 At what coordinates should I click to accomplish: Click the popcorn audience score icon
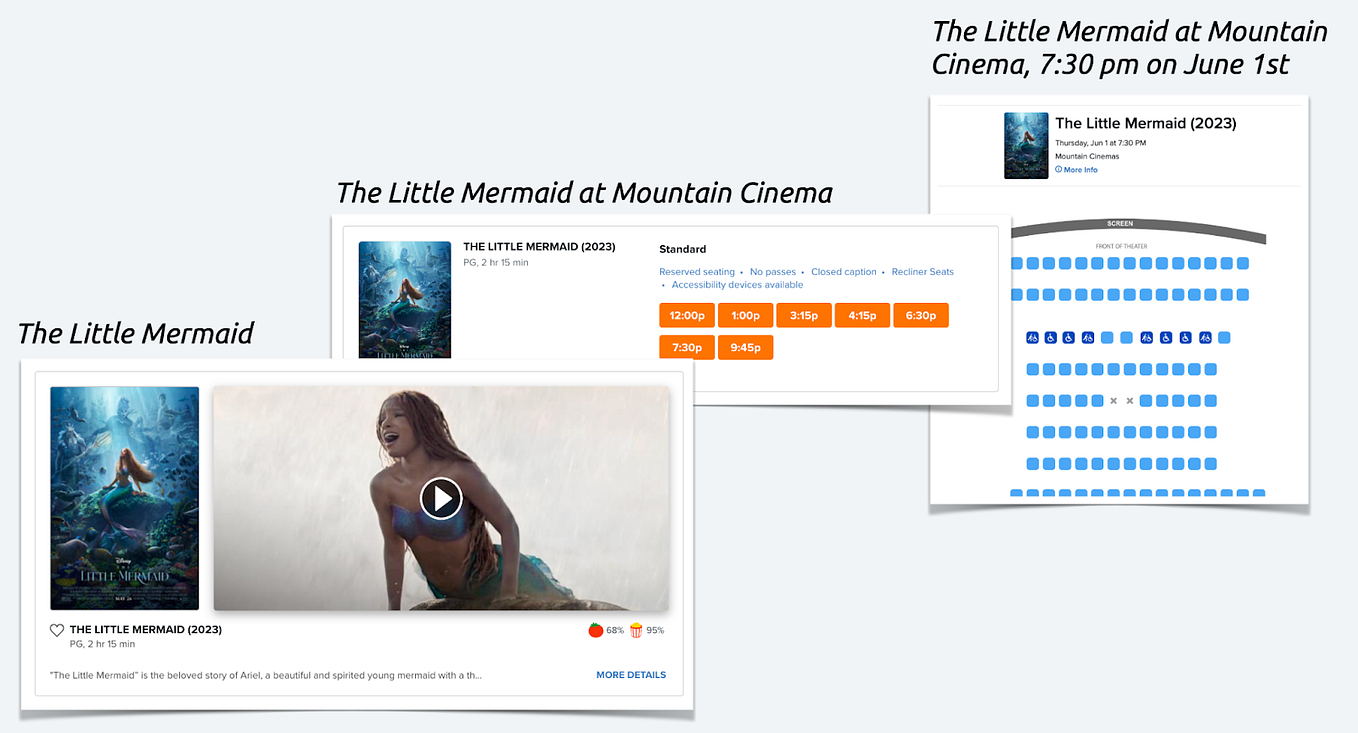tap(636, 630)
